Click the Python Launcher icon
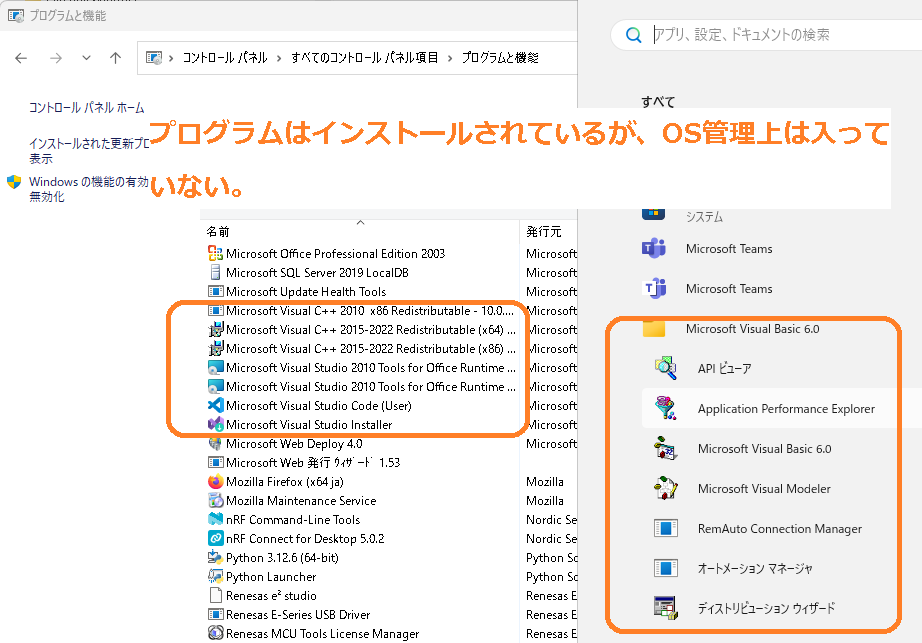The image size is (922, 643). coord(215,577)
